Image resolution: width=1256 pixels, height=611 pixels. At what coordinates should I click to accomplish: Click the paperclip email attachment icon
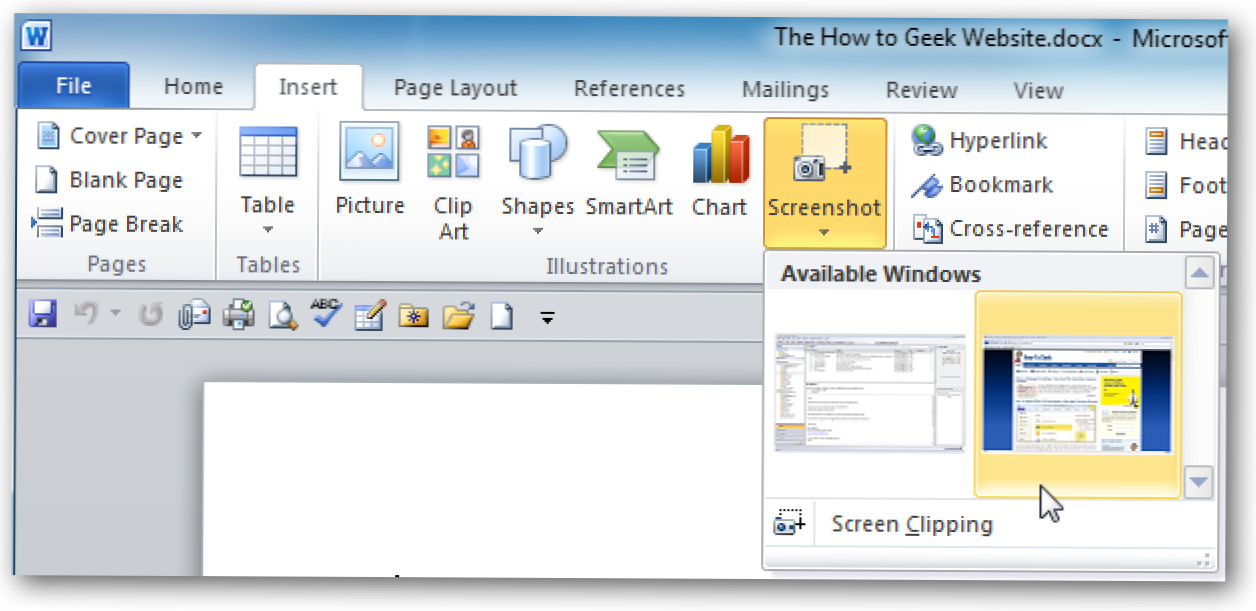pos(193,316)
